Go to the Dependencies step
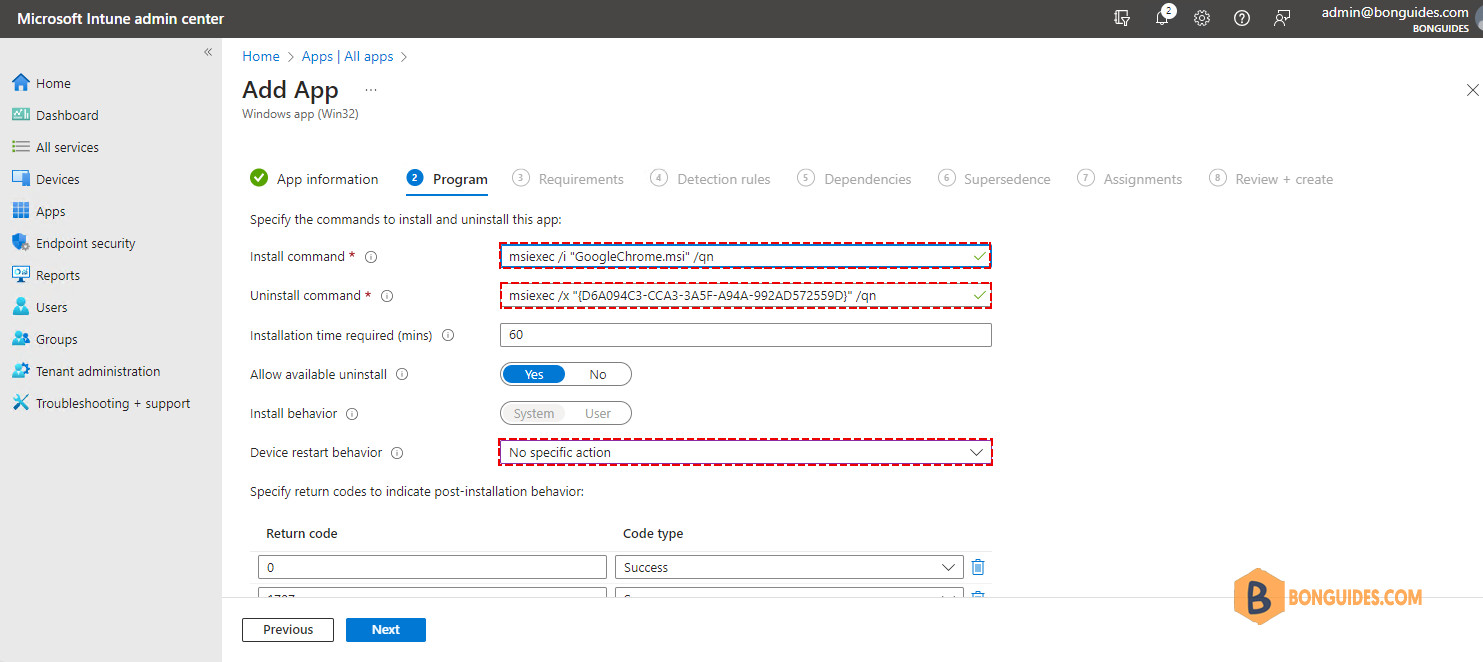 click(x=855, y=179)
